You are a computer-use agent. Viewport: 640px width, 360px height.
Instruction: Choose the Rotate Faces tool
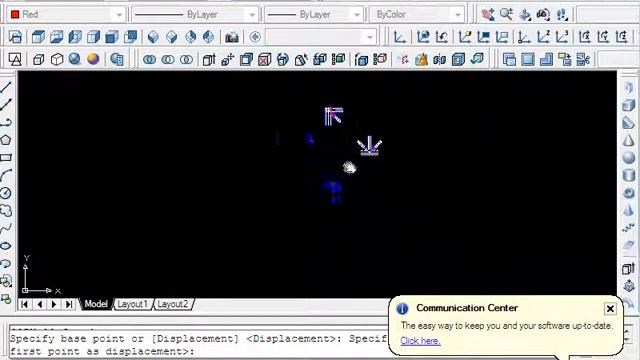[x=283, y=60]
